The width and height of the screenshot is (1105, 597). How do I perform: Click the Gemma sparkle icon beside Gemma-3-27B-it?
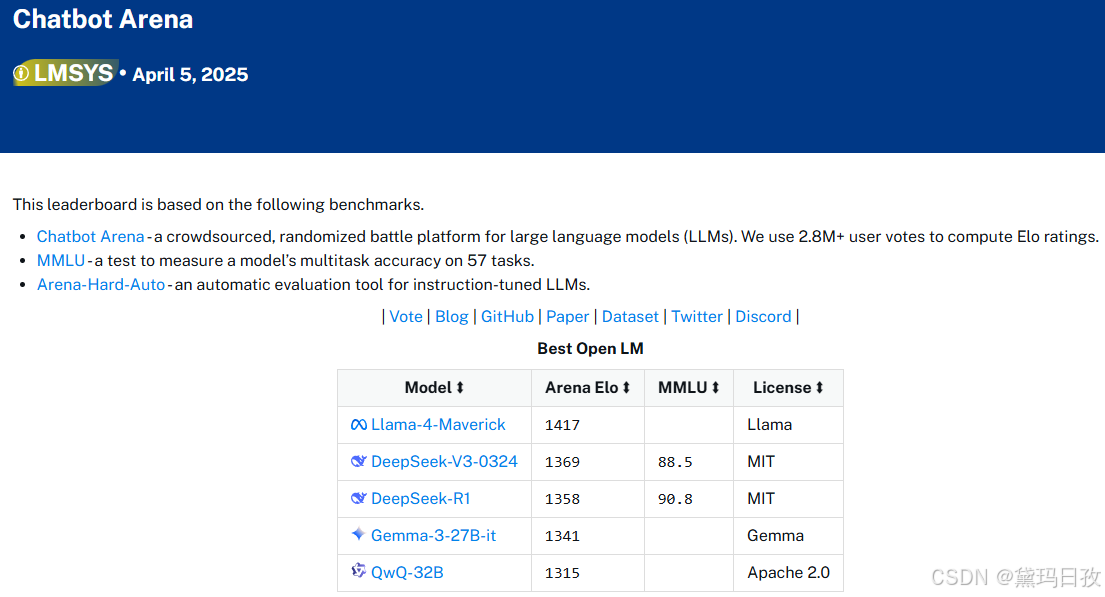pos(359,534)
